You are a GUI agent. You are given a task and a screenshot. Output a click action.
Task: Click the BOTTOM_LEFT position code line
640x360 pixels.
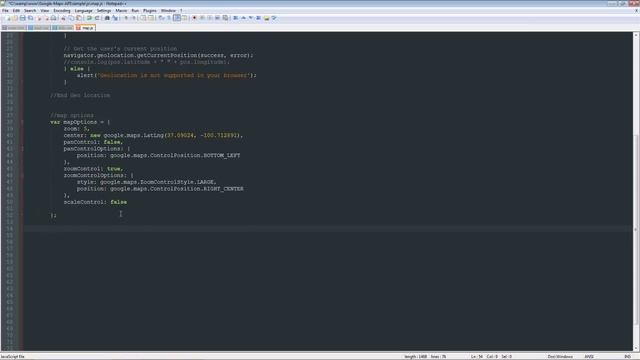(158, 156)
